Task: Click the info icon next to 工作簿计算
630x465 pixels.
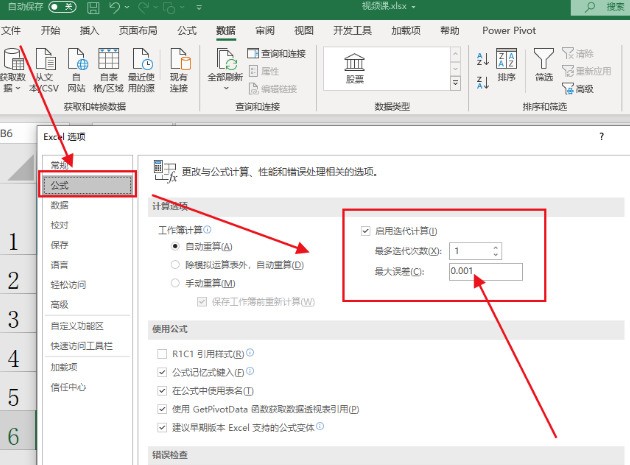Action: click(207, 229)
